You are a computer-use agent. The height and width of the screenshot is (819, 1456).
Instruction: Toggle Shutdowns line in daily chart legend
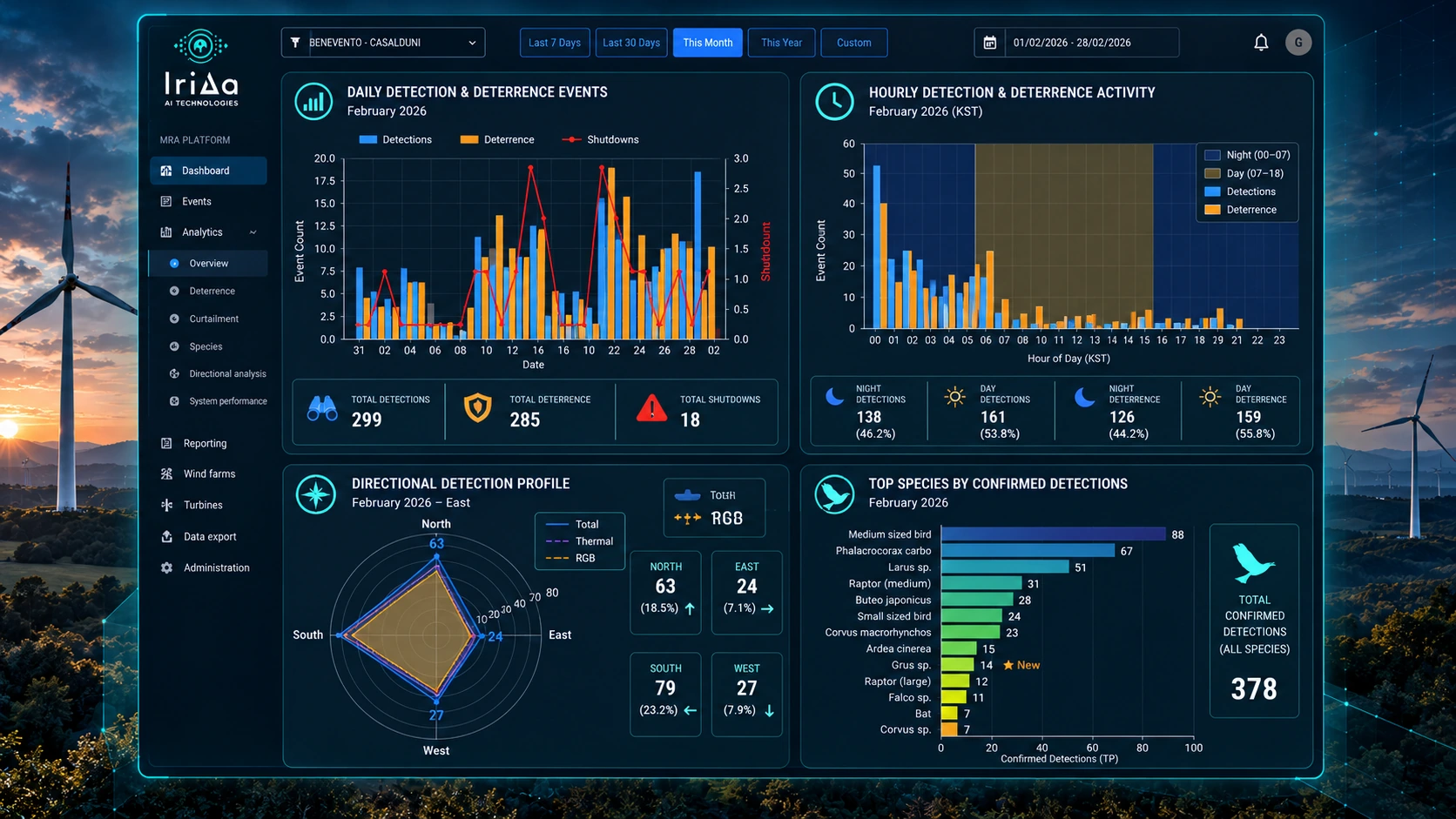click(x=600, y=139)
